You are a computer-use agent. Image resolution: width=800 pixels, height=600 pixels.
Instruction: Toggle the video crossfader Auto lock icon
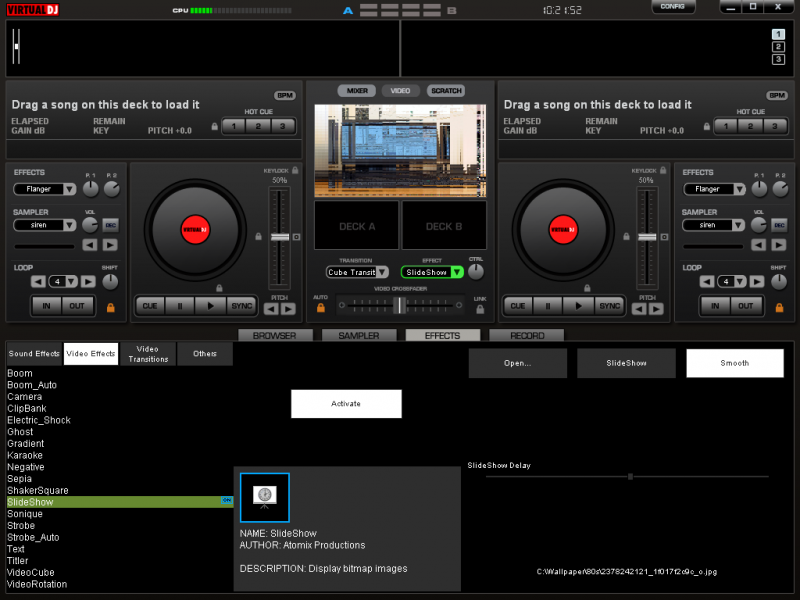[321, 308]
